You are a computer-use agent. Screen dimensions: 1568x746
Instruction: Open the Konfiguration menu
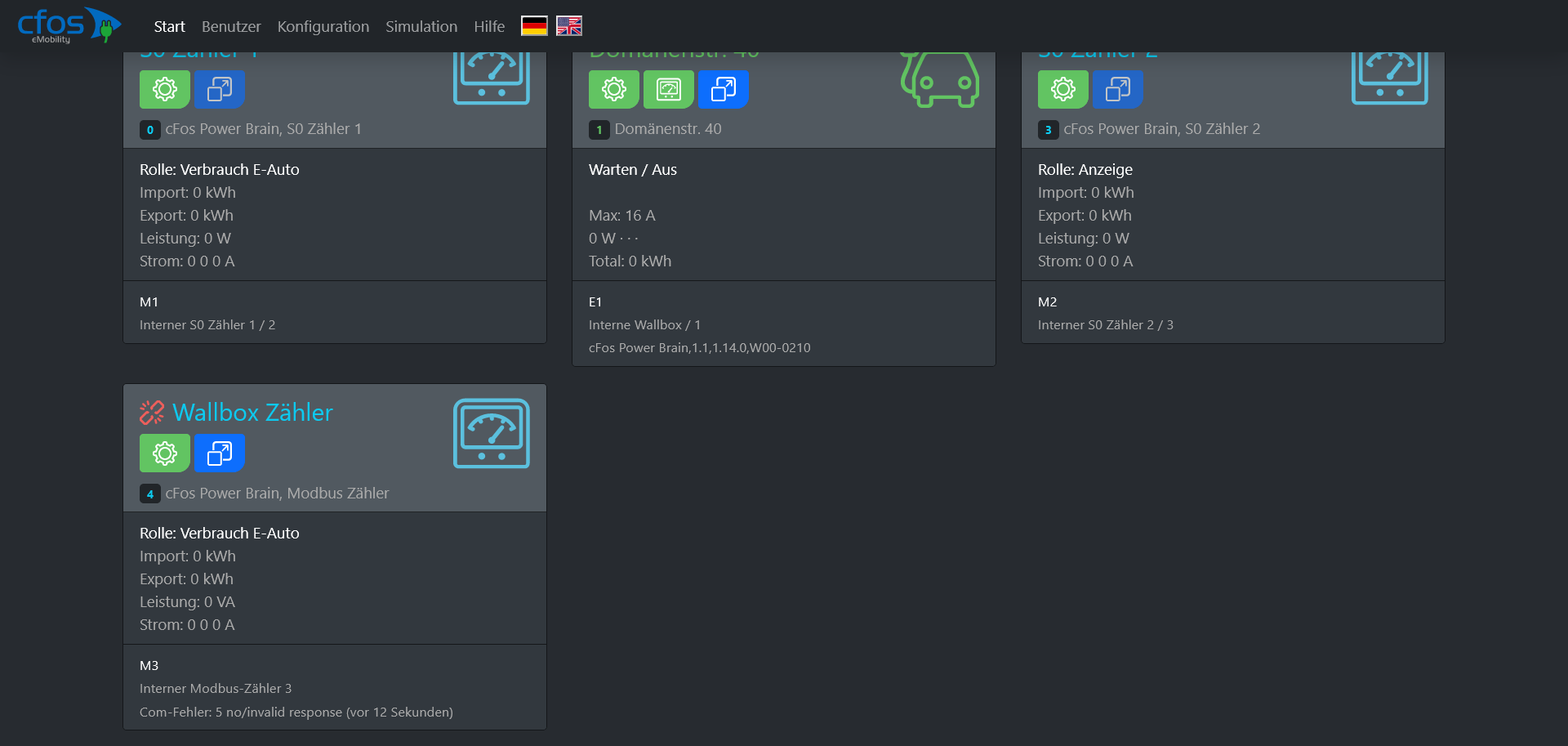pos(323,26)
